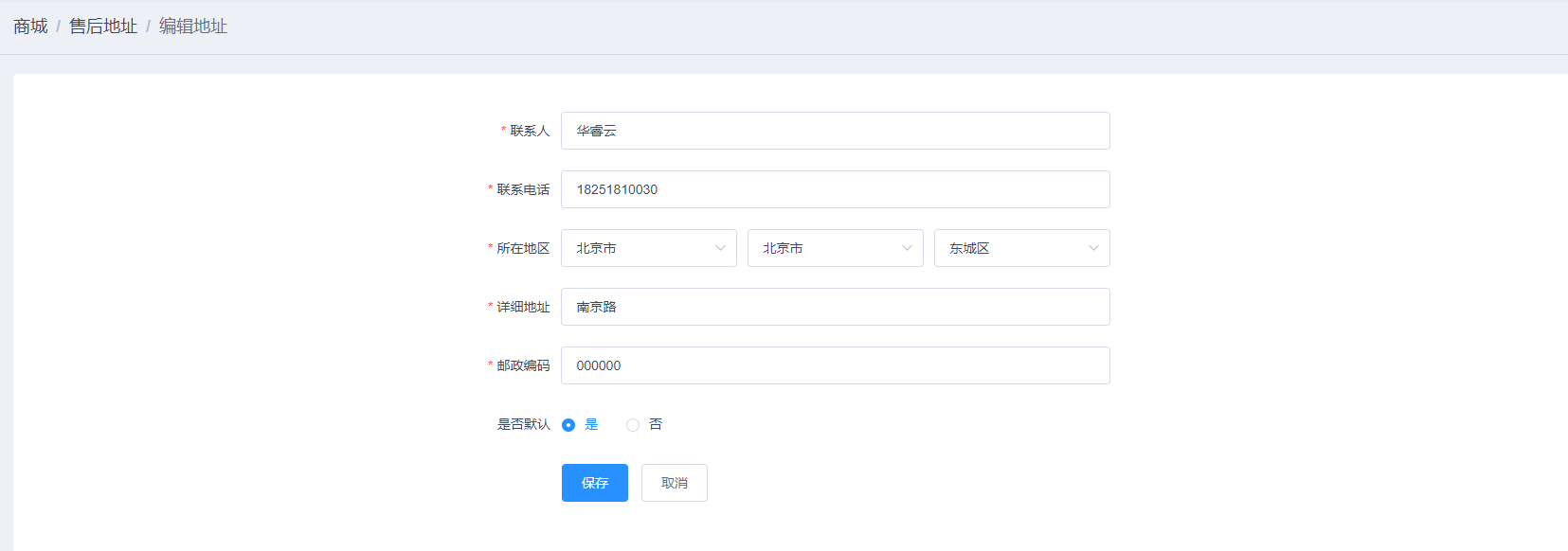
Task: Cancel editing with the 取消 button
Action: pos(674,483)
